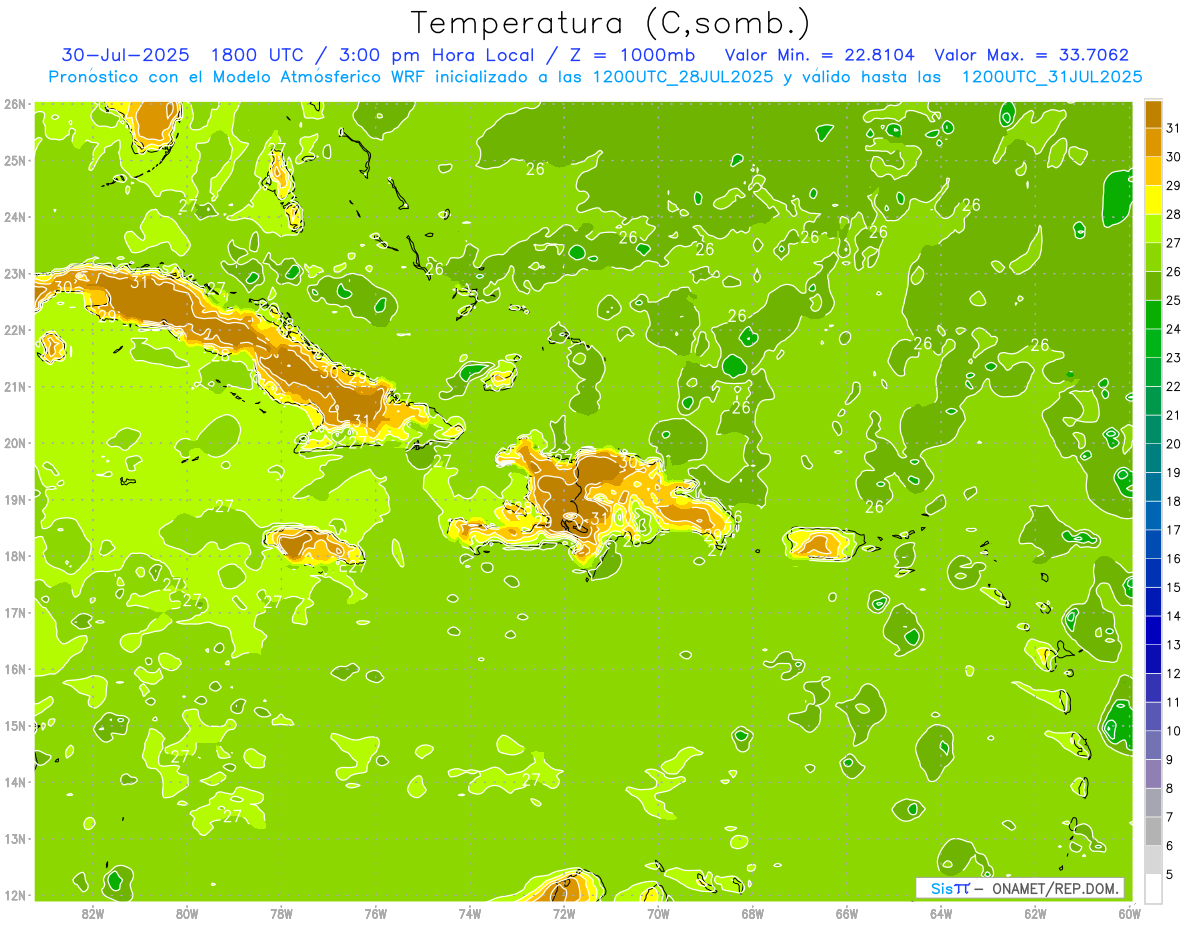Click the legend label "5" on color bar

pos(1170,874)
